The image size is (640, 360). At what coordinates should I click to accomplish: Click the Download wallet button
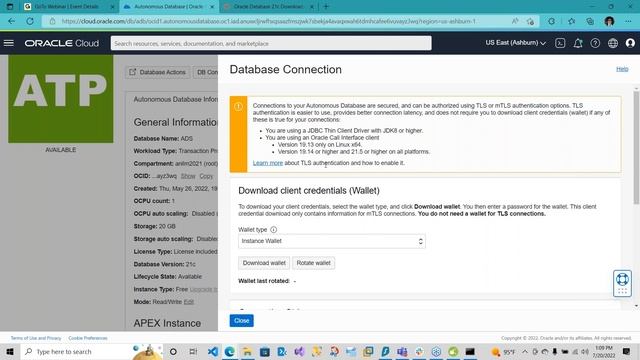click(x=264, y=263)
